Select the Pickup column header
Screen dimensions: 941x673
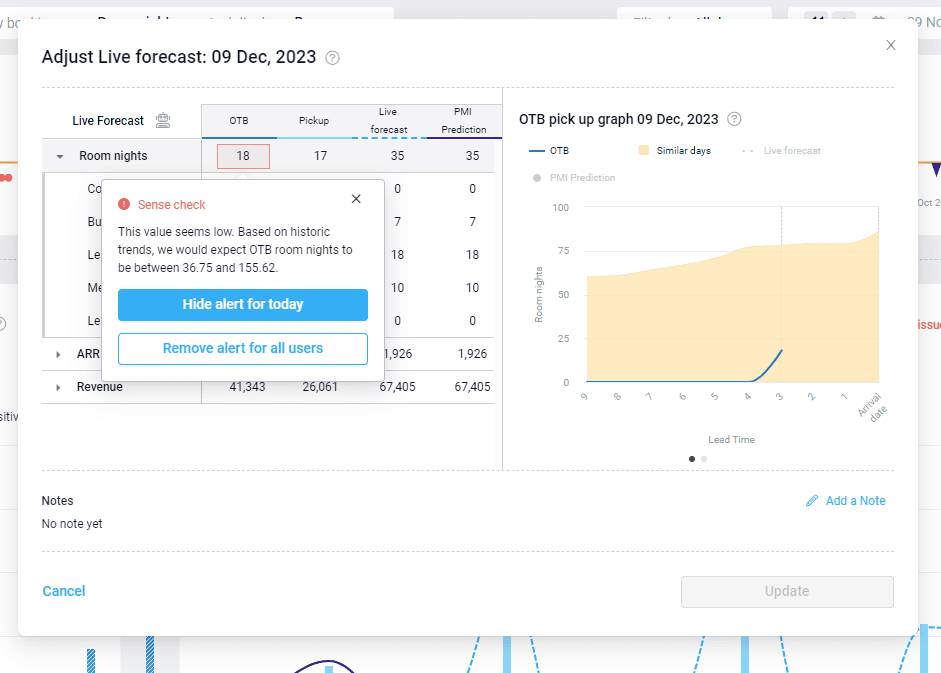coord(314,121)
